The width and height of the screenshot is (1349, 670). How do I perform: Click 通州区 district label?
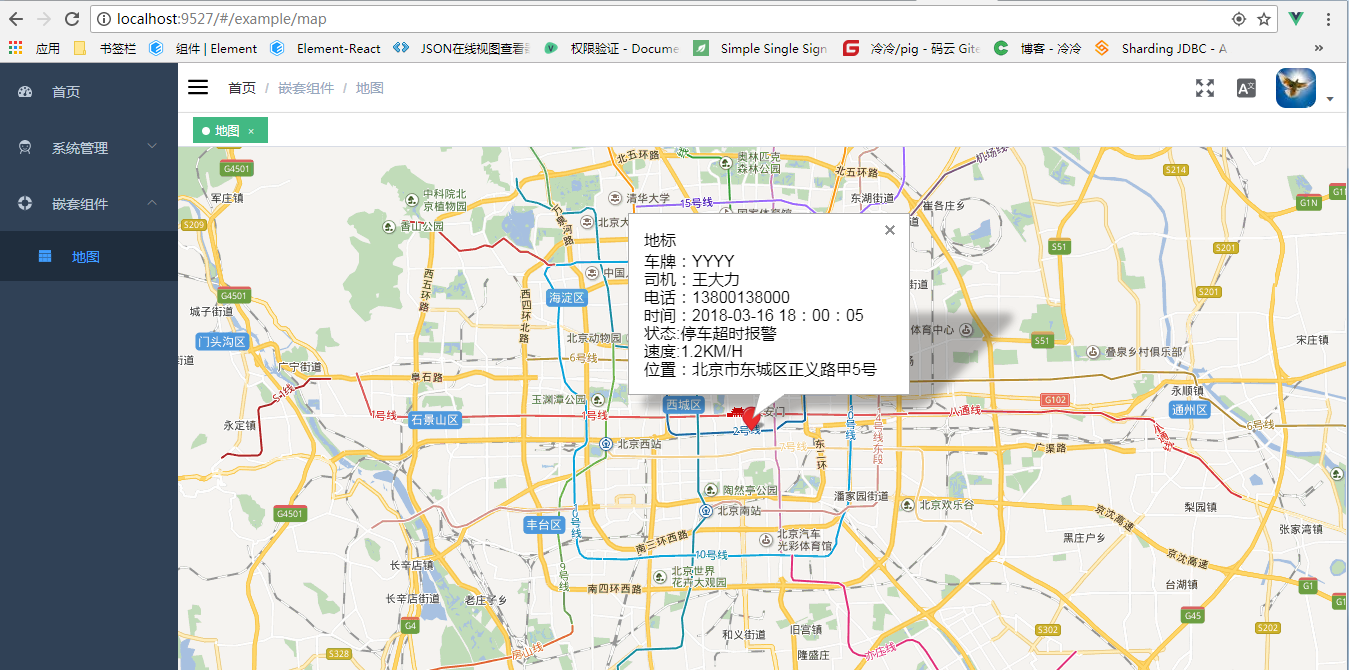[1190, 410]
